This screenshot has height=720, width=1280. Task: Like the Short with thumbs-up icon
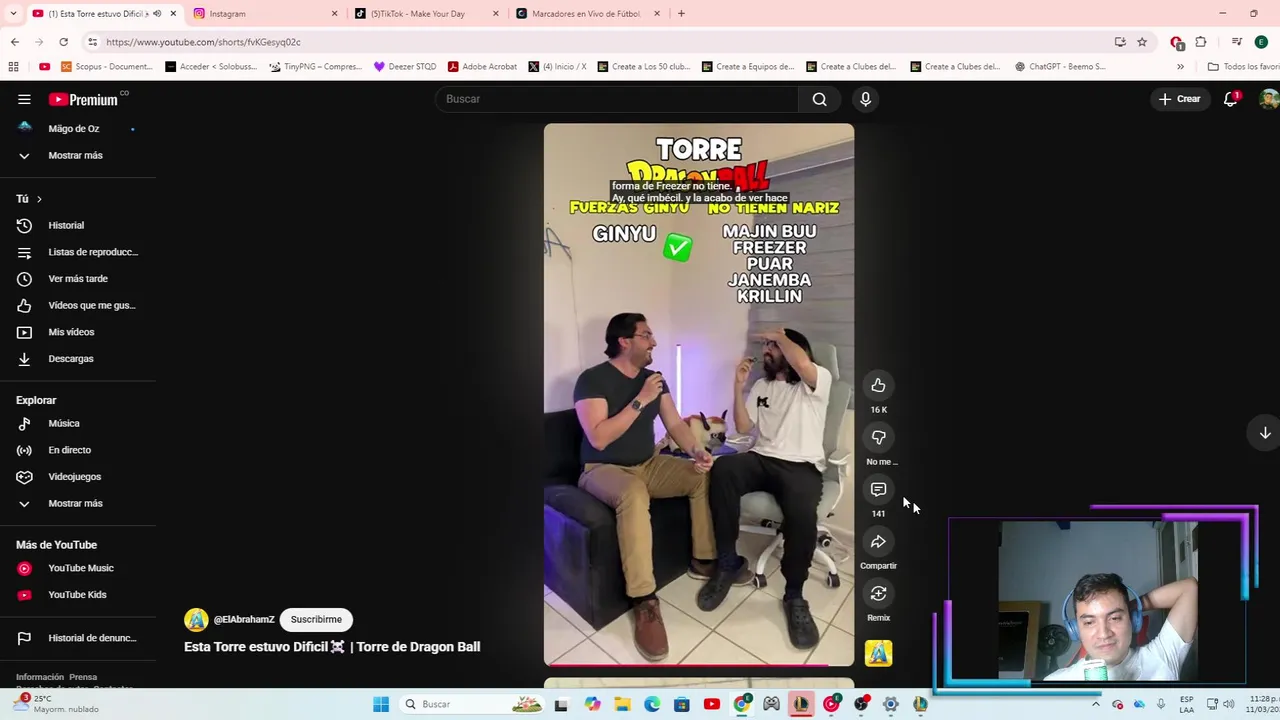[x=878, y=386]
